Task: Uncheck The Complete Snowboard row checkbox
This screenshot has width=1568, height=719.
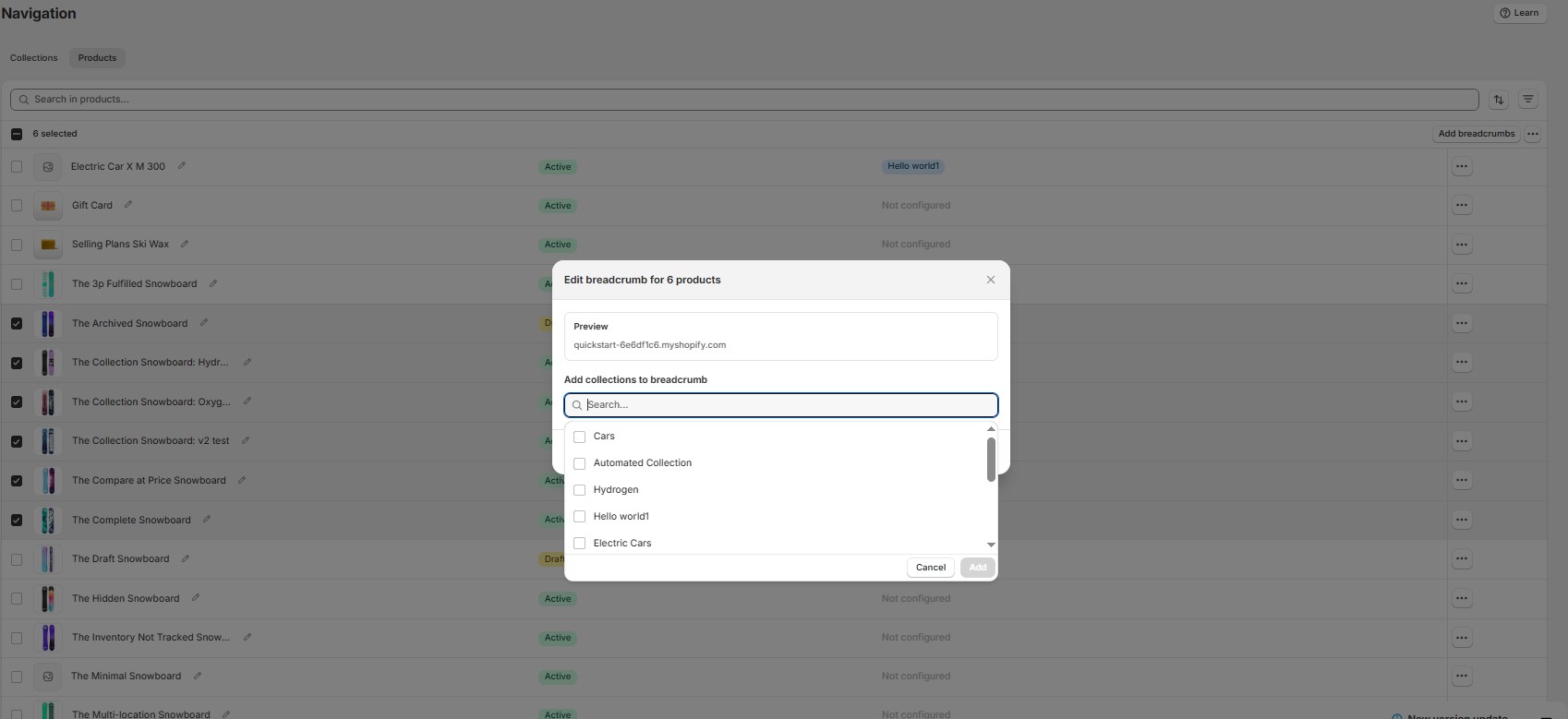Action: tap(17, 520)
